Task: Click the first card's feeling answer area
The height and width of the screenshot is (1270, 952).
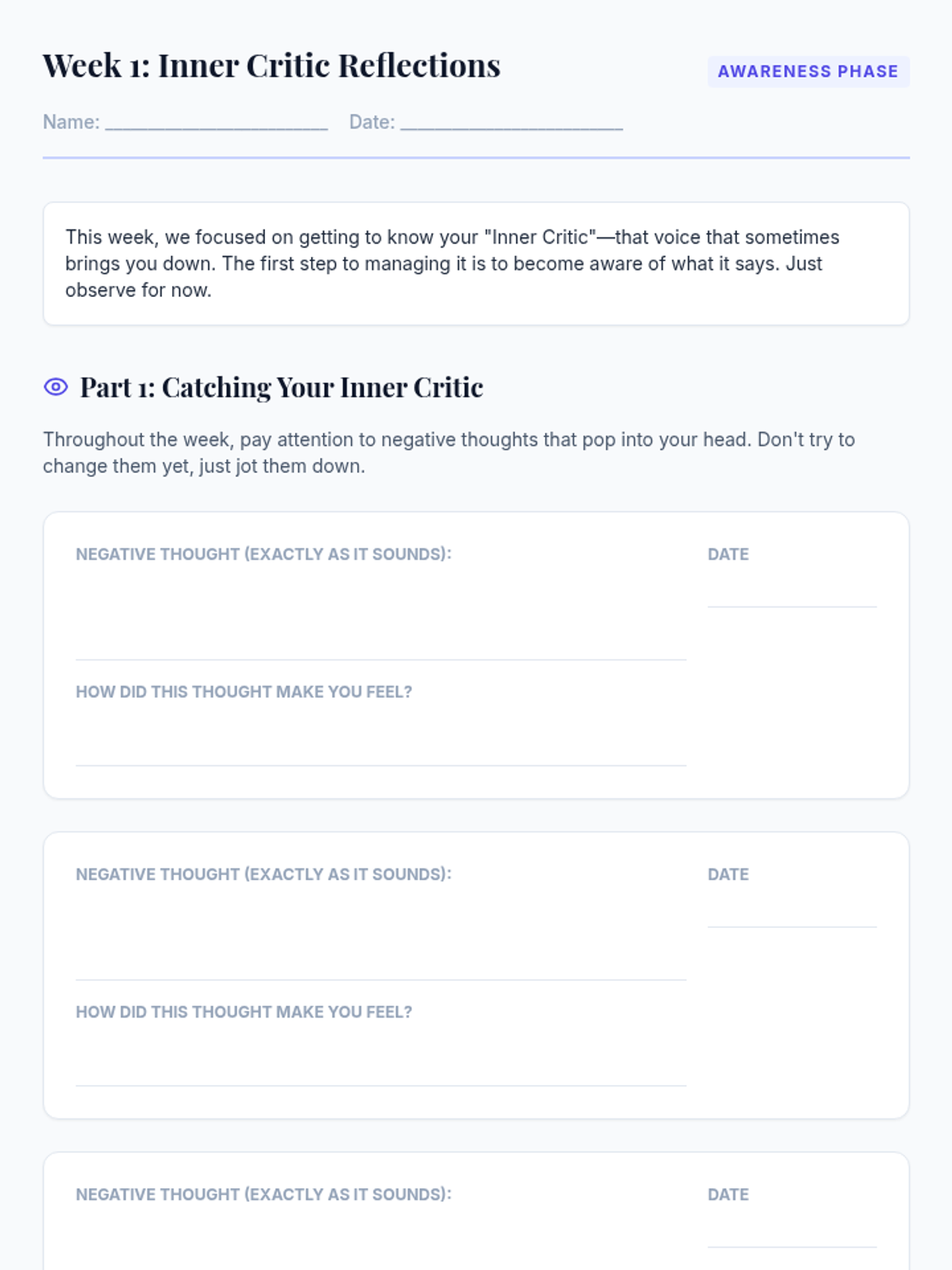Action: click(x=381, y=738)
